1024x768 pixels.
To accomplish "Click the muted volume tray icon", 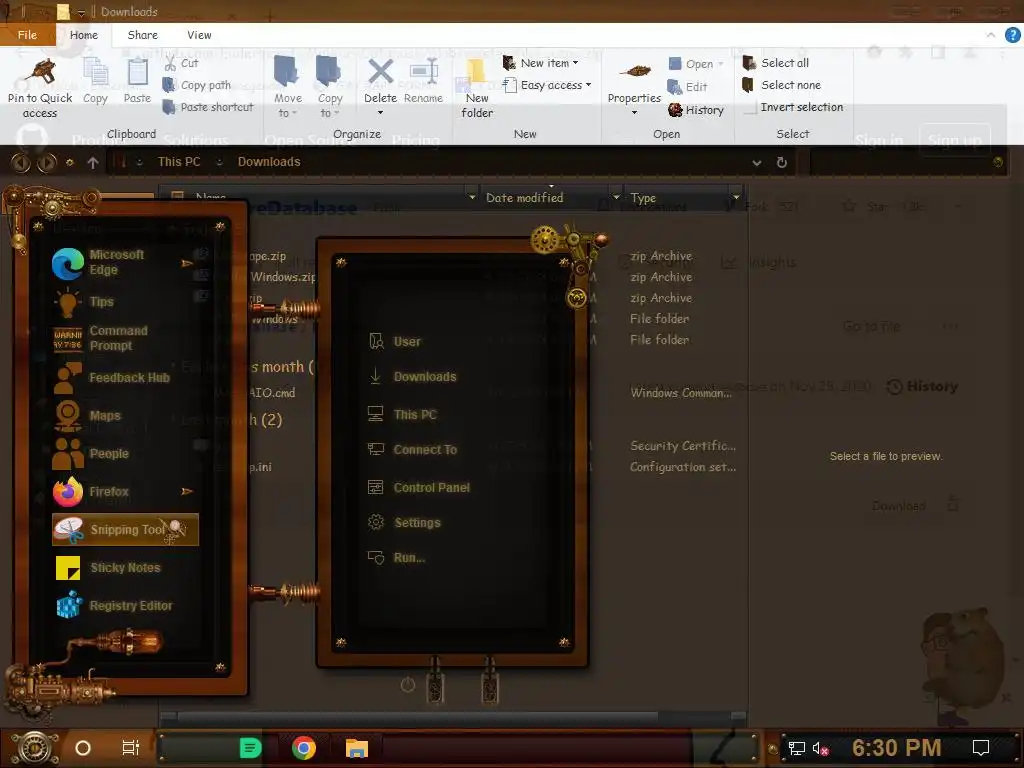I will pos(820,748).
